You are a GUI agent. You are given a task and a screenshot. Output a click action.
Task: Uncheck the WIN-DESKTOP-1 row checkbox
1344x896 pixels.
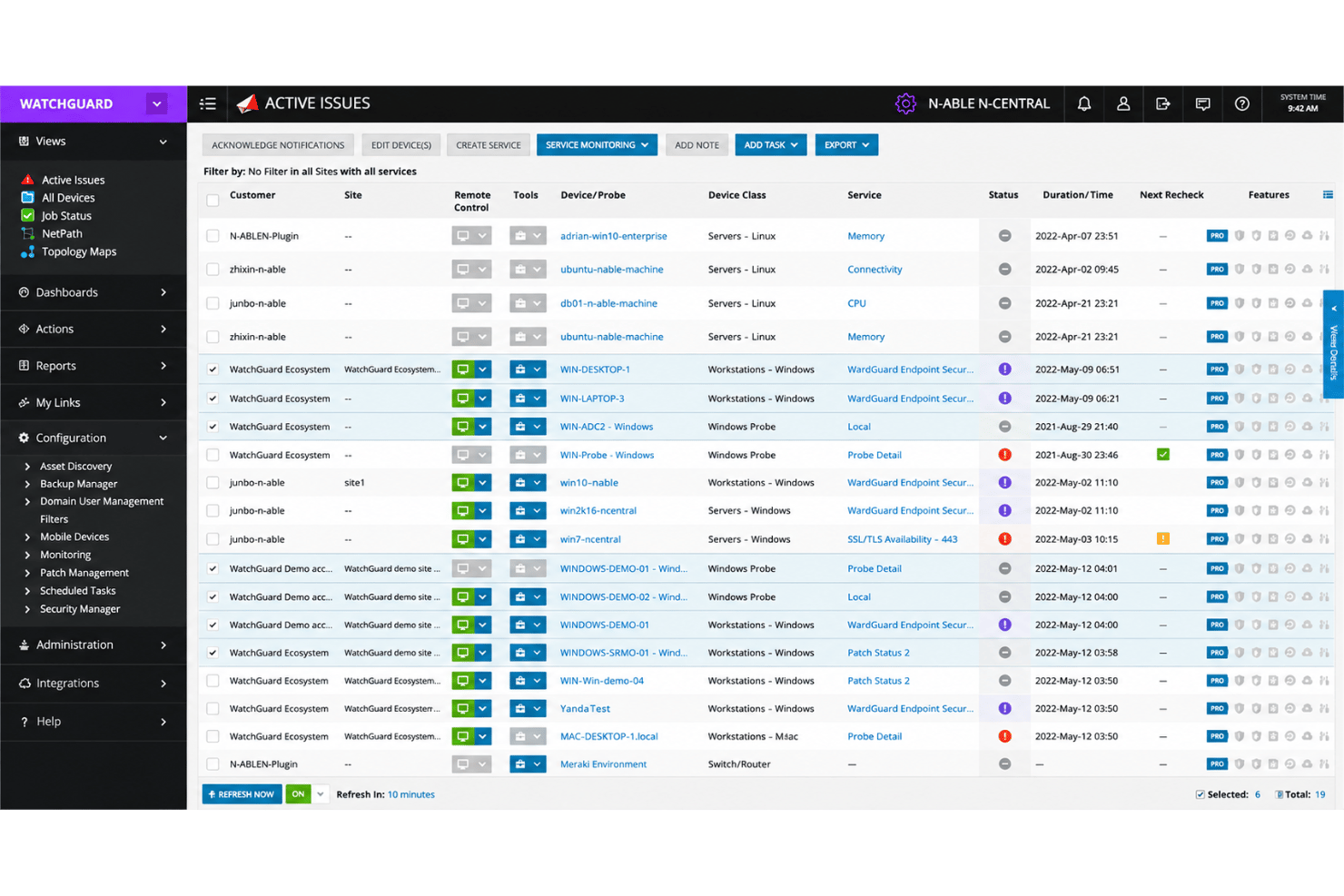(212, 369)
